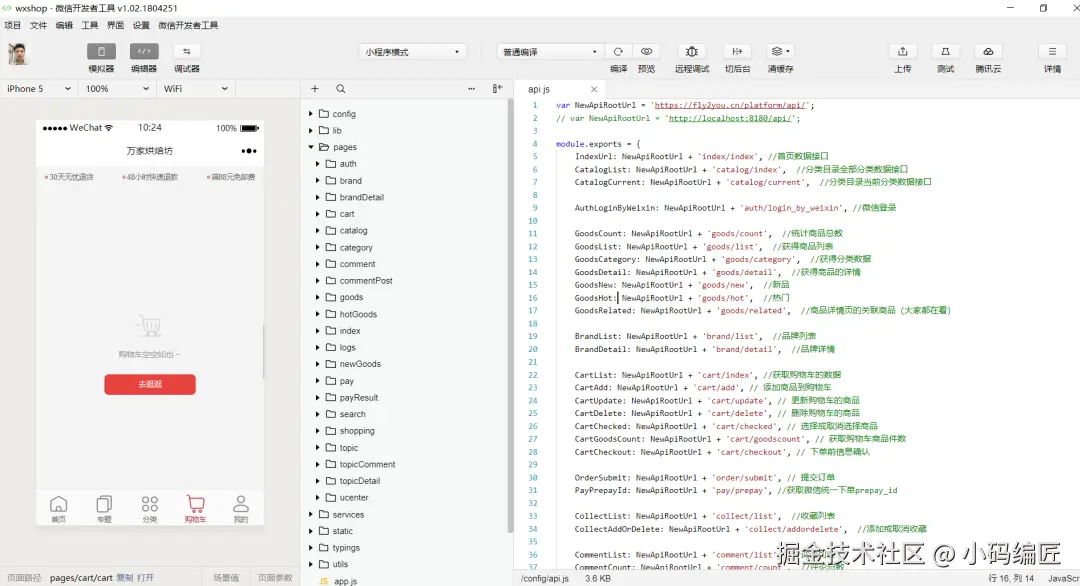Screen dimensions: 1080x586
Task: Click the switch to background icon
Action: pos(737,52)
